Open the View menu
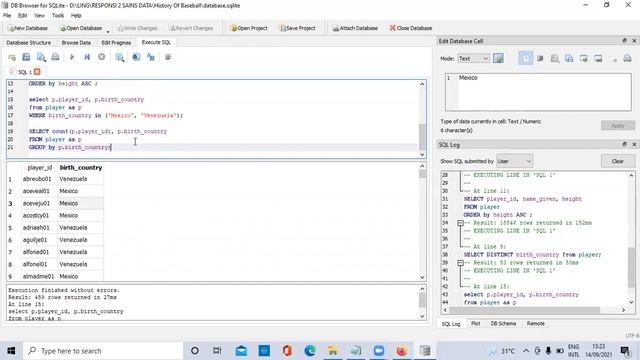Viewport: 640px width, 360px height. coord(40,16)
